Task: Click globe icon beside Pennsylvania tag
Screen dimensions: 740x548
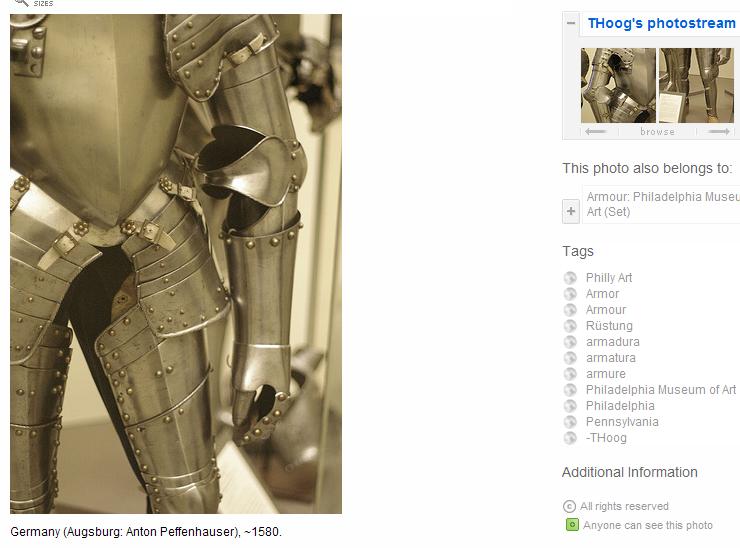Action: [570, 422]
